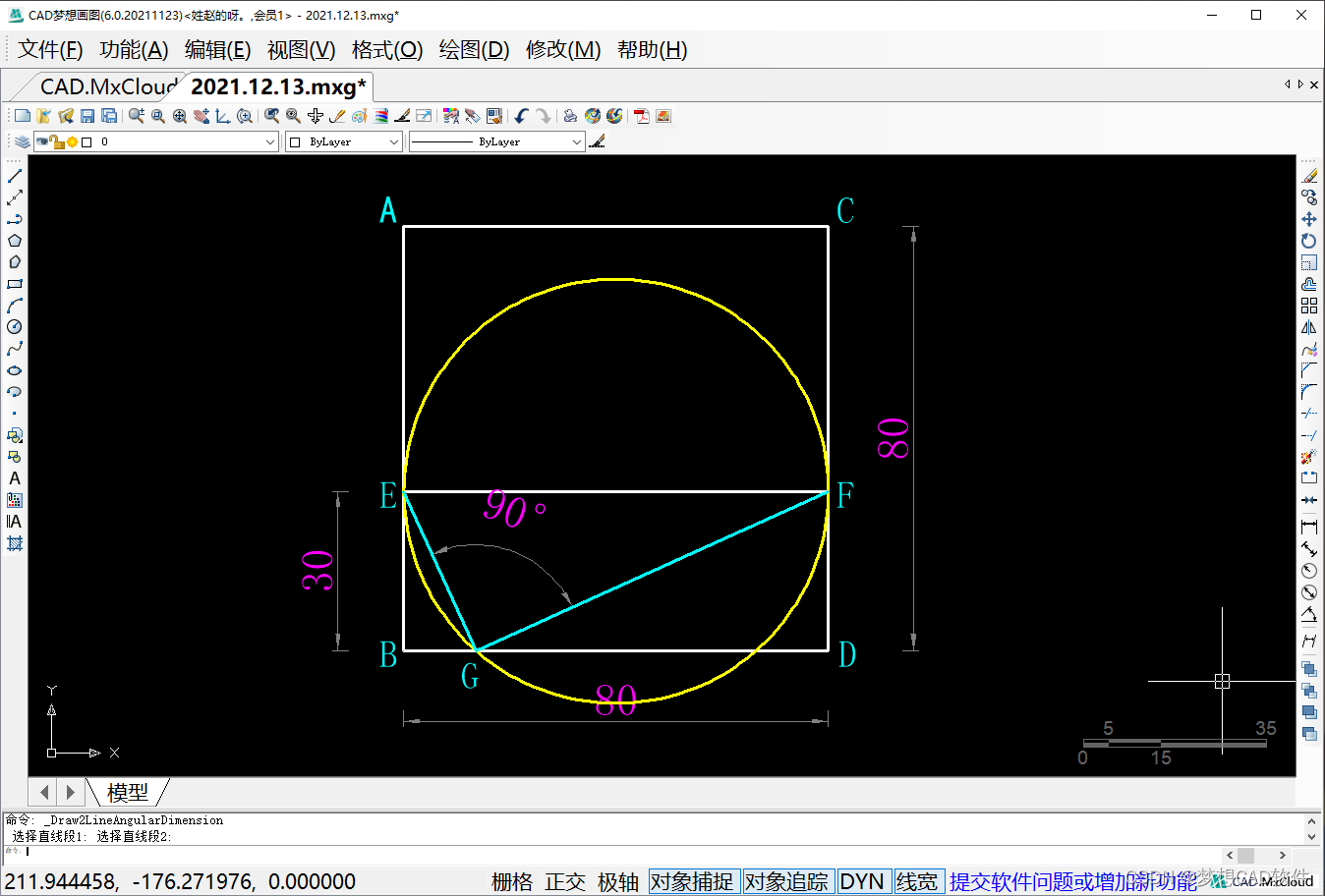Viewport: 1325px width, 896px height.
Task: Toggle 对象捕捉 object snap
Action: pyautogui.click(x=692, y=881)
